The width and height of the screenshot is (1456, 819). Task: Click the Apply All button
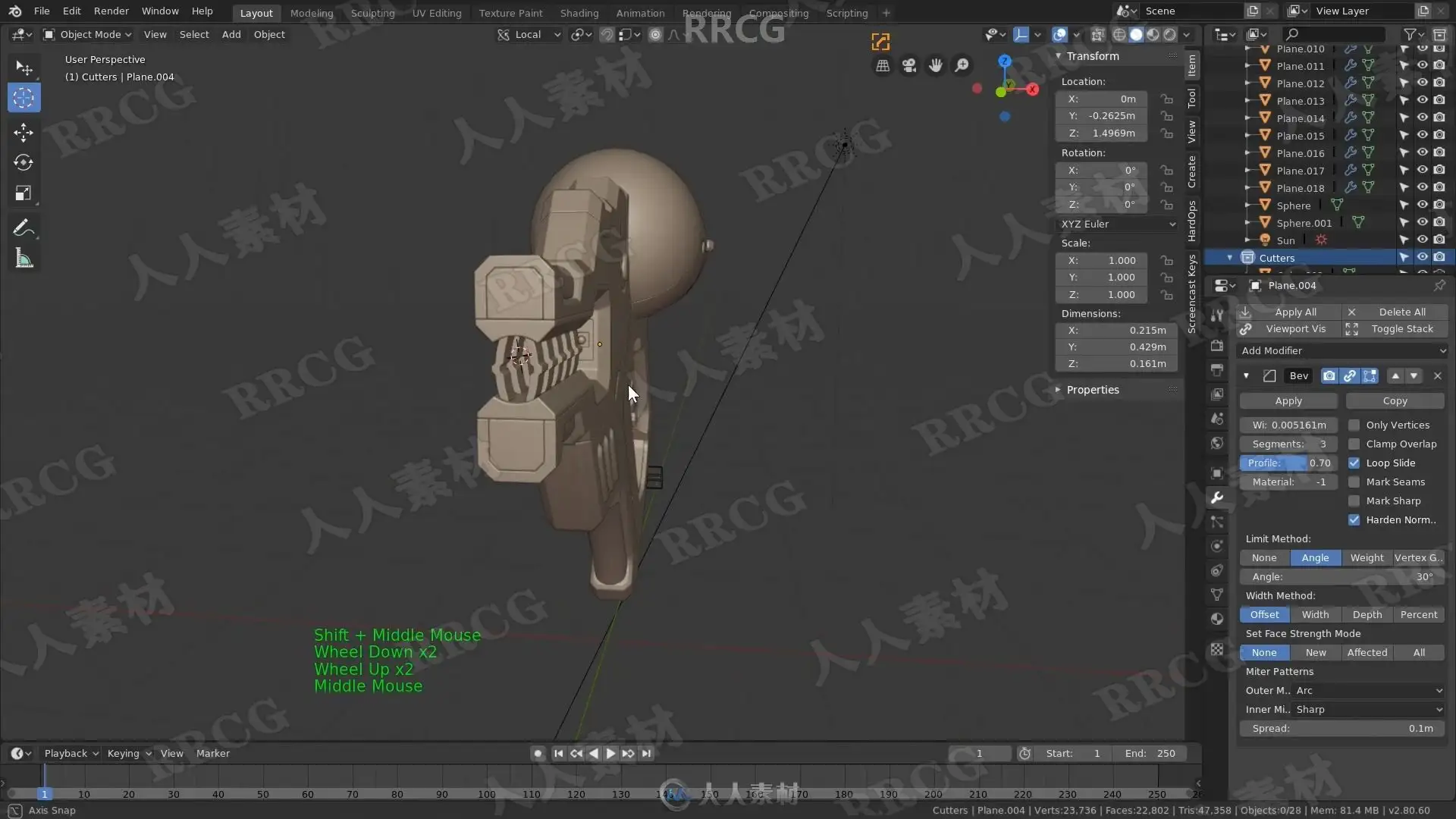(1294, 312)
